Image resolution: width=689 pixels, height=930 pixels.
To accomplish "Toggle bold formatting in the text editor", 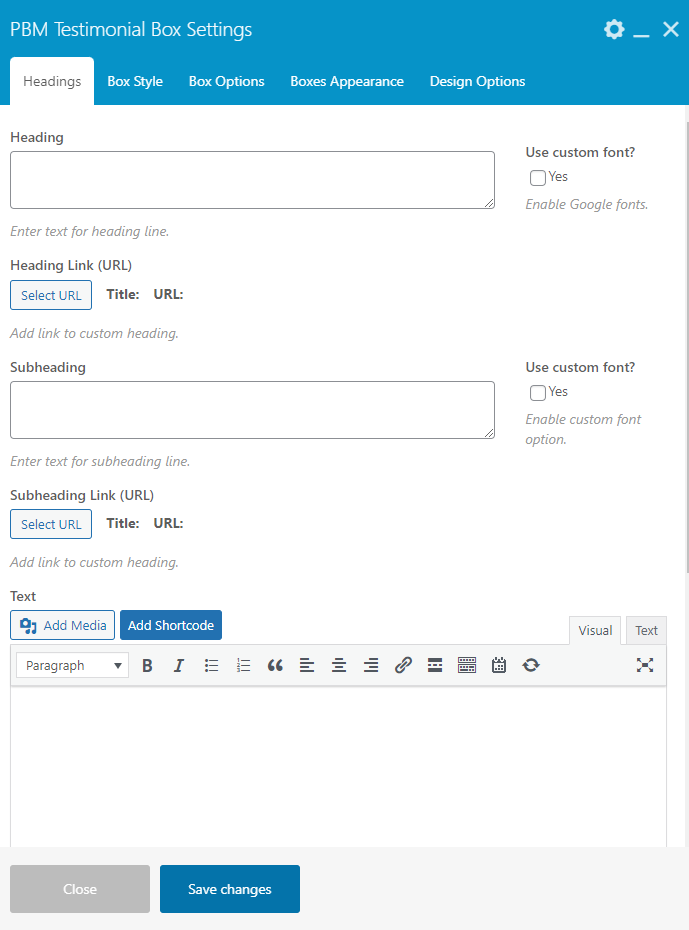I will point(147,665).
